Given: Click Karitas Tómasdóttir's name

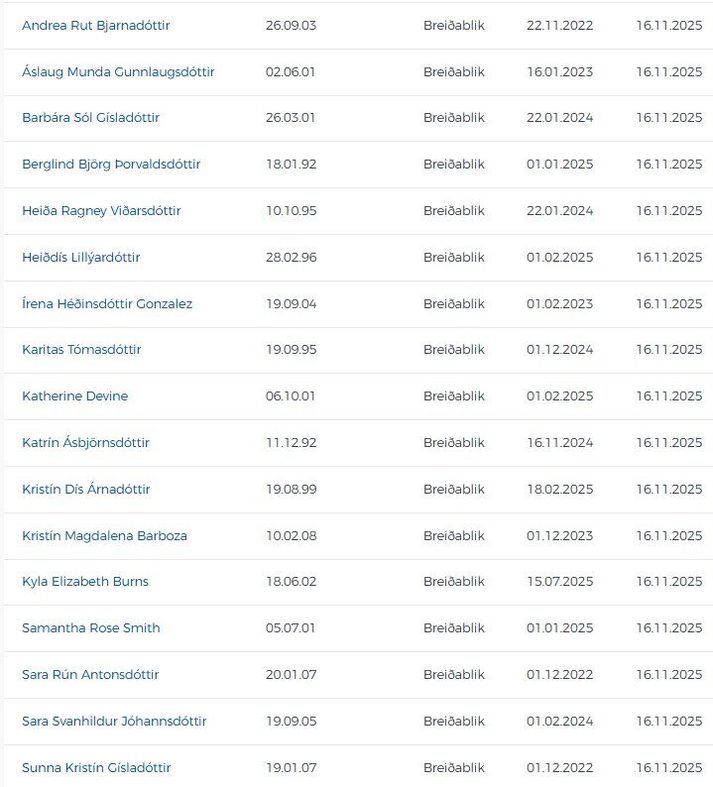Looking at the screenshot, I should point(82,350).
